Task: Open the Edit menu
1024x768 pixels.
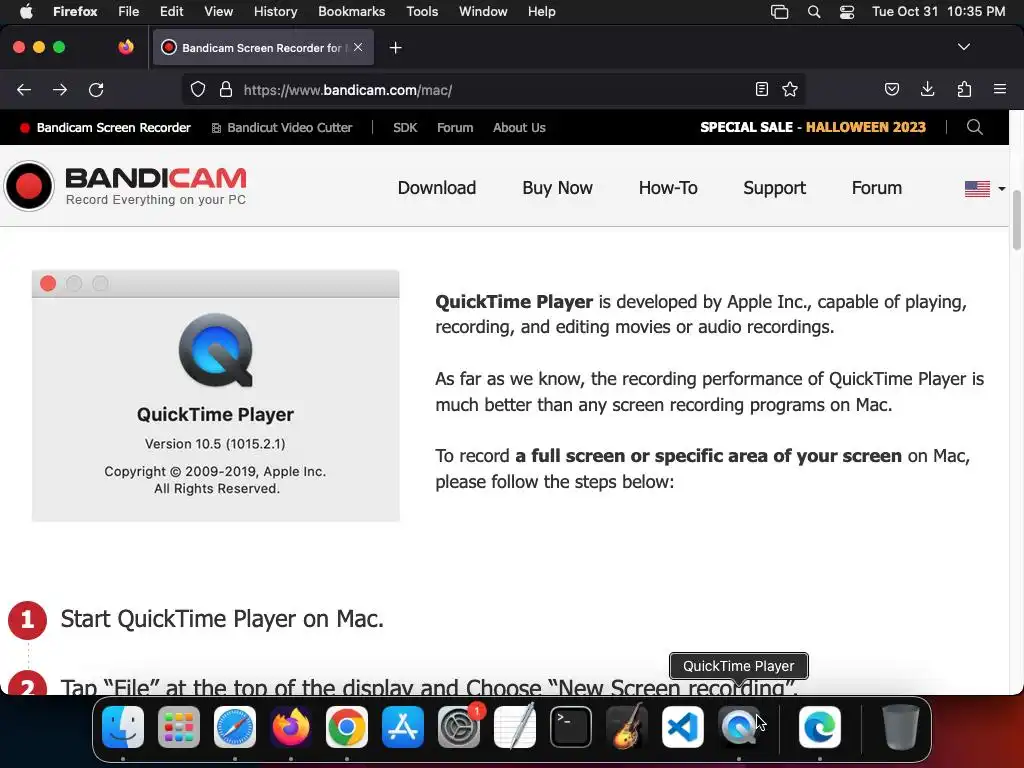Action: [x=172, y=12]
